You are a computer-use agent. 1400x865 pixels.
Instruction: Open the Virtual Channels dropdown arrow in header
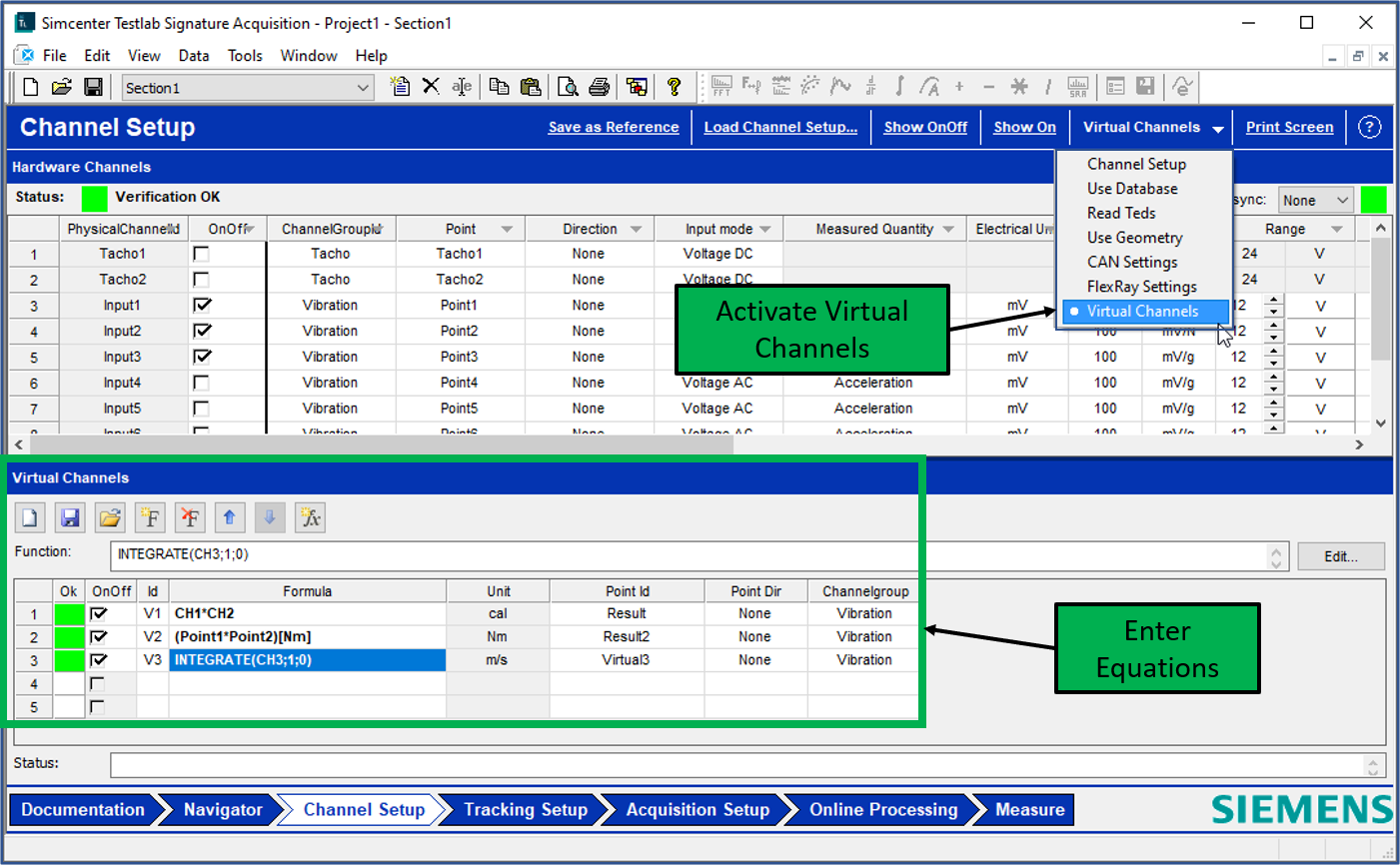click(1218, 128)
